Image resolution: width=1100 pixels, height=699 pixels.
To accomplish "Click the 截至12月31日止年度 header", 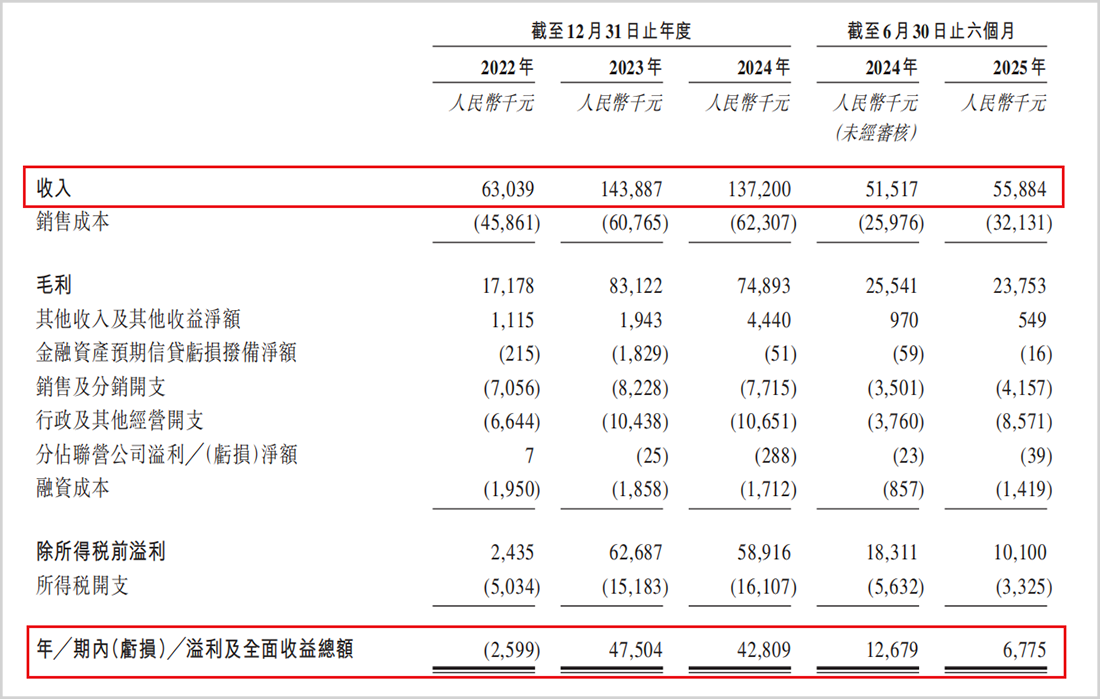I will pyautogui.click(x=611, y=31).
